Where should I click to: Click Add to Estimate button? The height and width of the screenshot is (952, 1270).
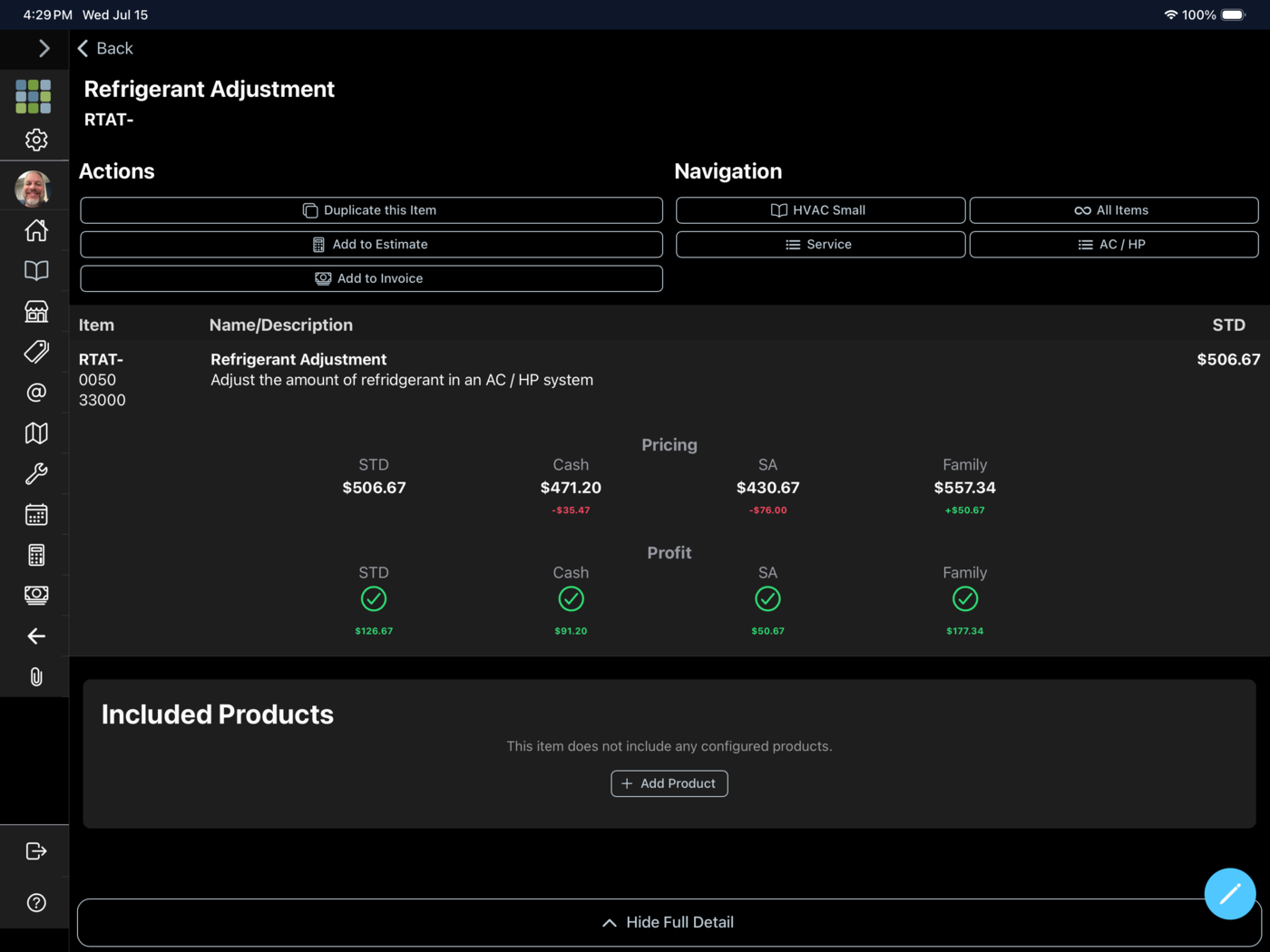(x=371, y=245)
